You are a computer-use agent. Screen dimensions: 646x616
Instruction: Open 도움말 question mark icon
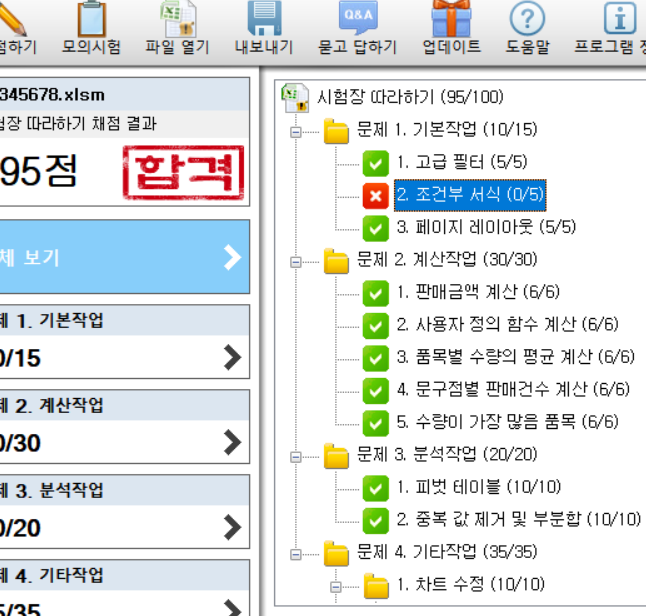coord(527,18)
